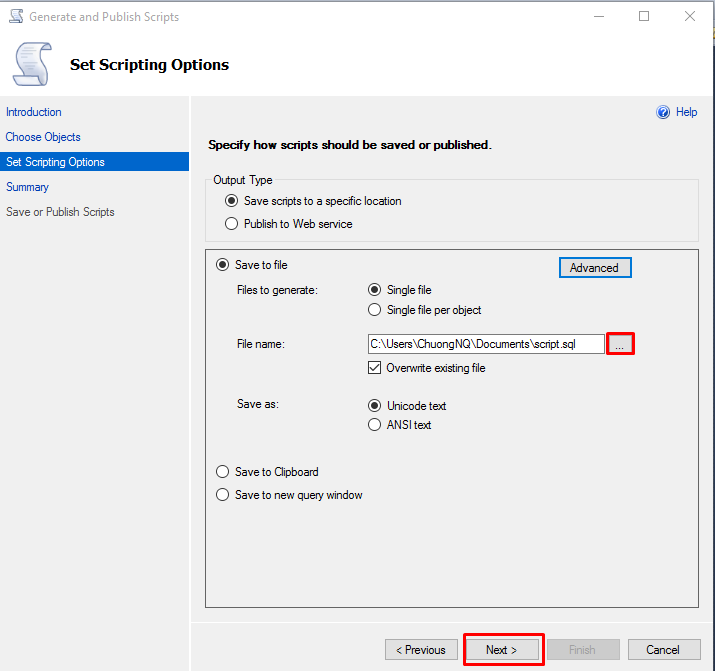The height and width of the screenshot is (671, 715).
Task: Open the Choose Objects step
Action: (43, 137)
